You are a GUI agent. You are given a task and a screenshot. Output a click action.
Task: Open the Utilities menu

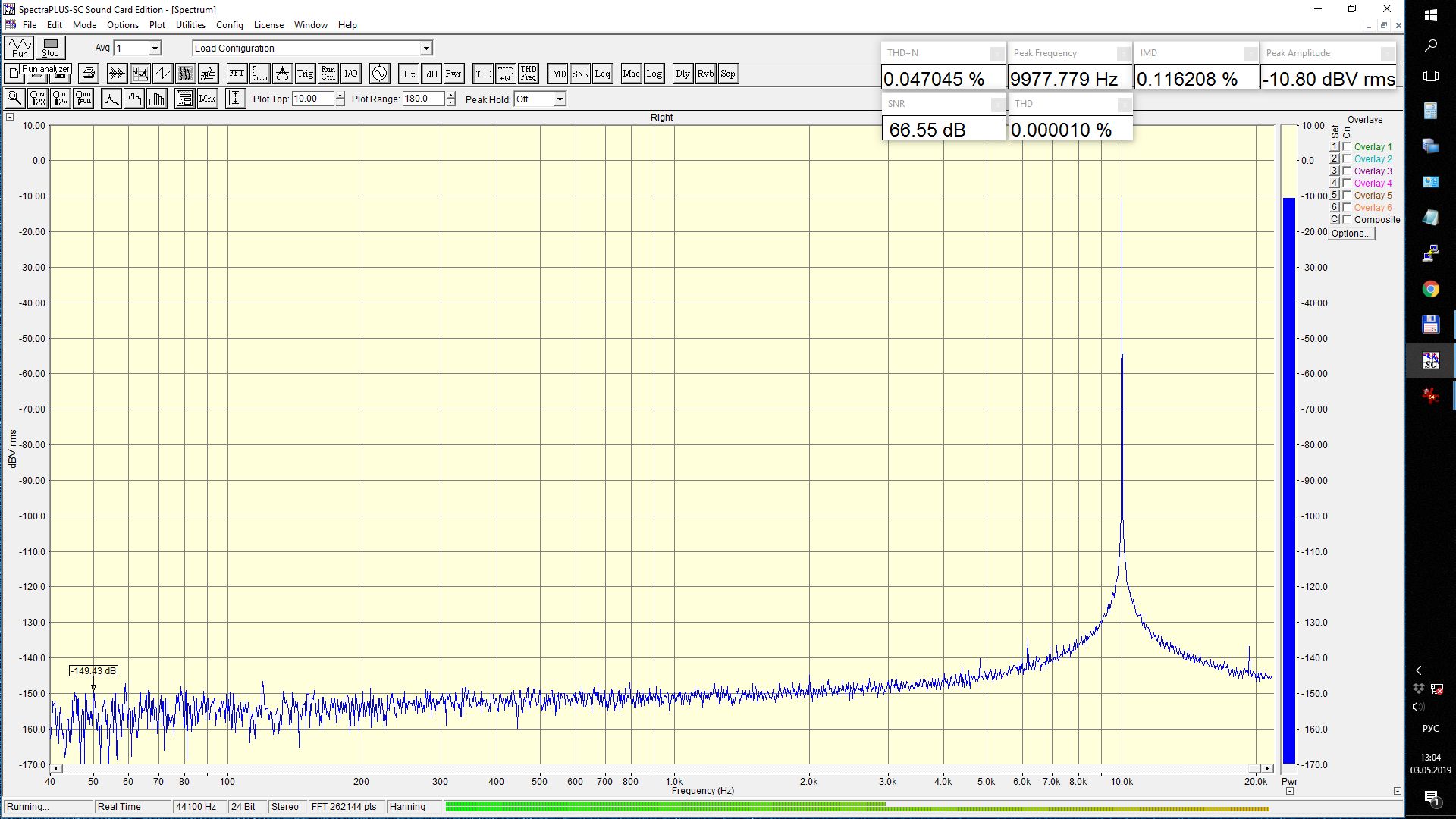(190, 25)
